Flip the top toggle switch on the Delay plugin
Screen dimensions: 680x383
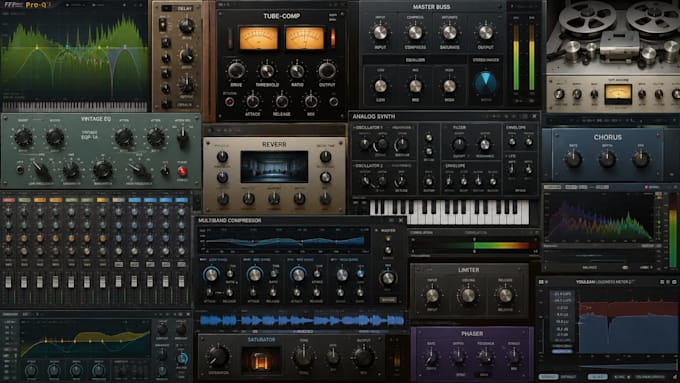pos(163,25)
